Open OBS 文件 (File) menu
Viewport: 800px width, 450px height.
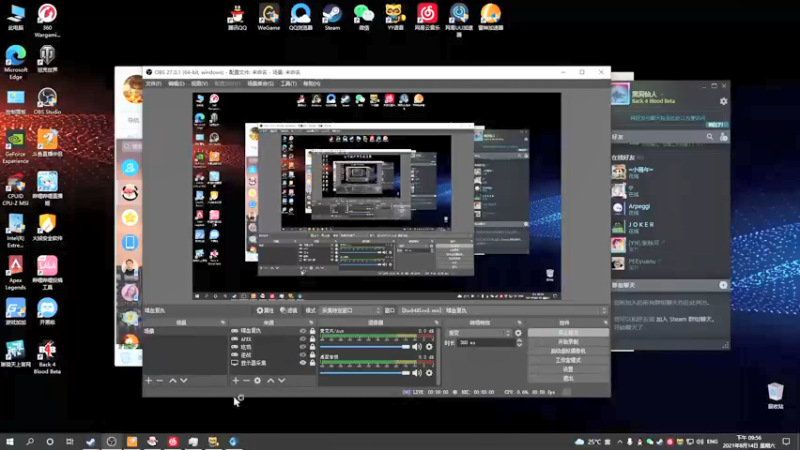(x=153, y=84)
